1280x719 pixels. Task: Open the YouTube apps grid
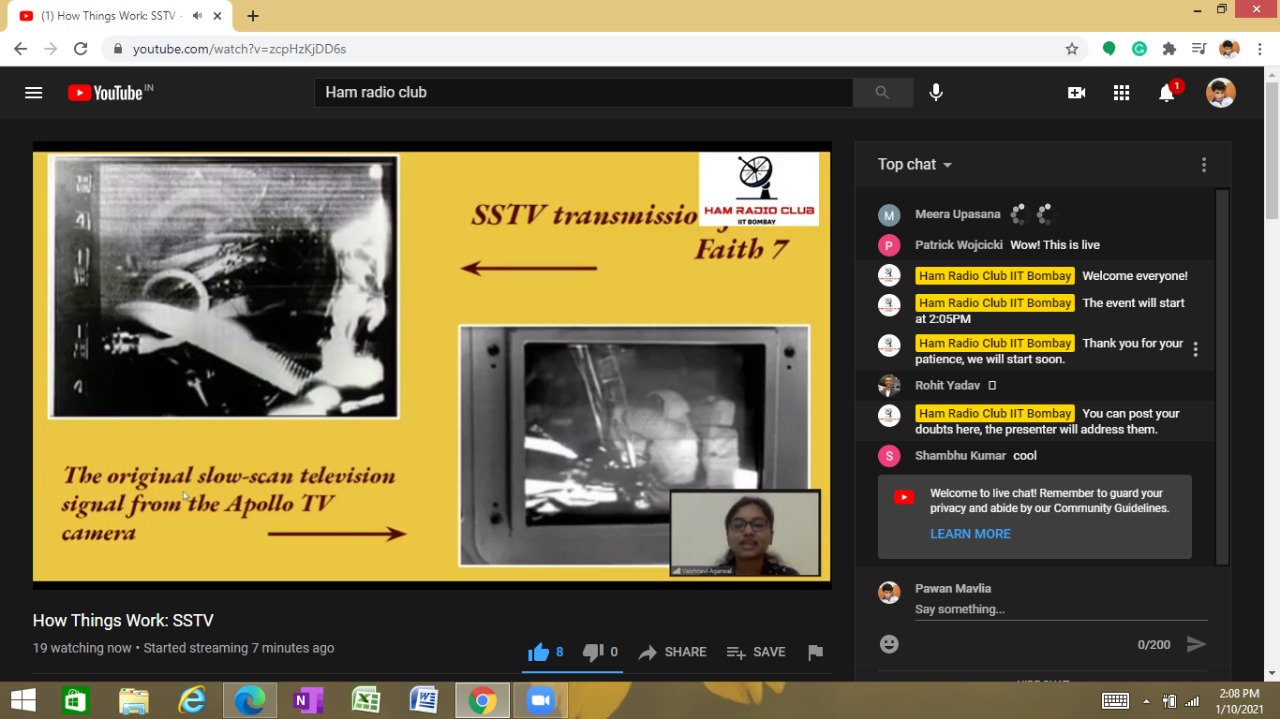coord(1121,93)
